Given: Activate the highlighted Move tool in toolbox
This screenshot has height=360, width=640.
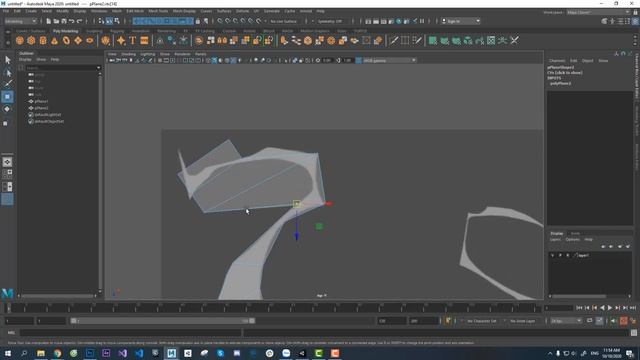Looking at the screenshot, I should (7, 97).
